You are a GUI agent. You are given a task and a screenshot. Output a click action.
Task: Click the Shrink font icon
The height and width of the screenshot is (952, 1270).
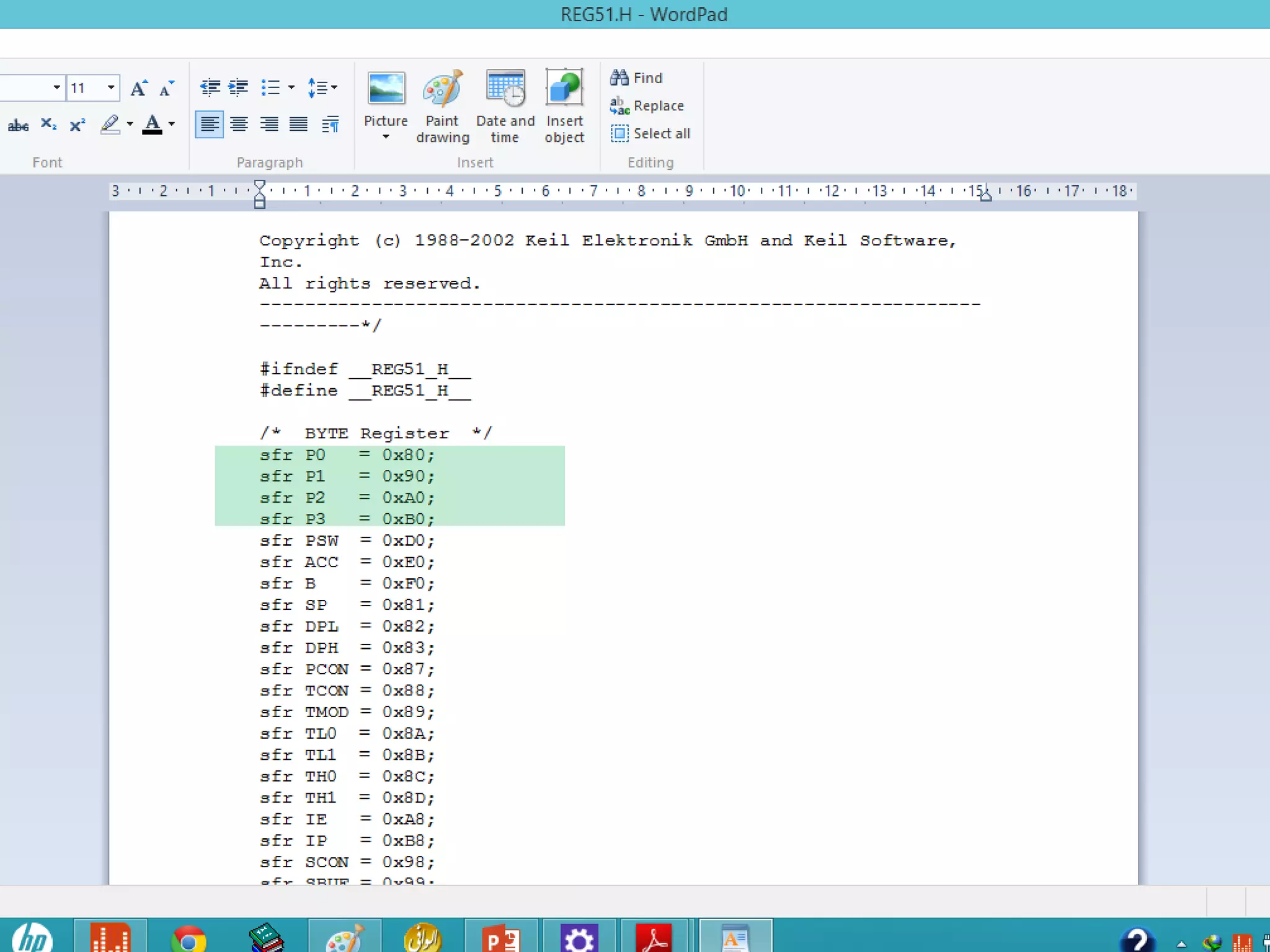166,88
